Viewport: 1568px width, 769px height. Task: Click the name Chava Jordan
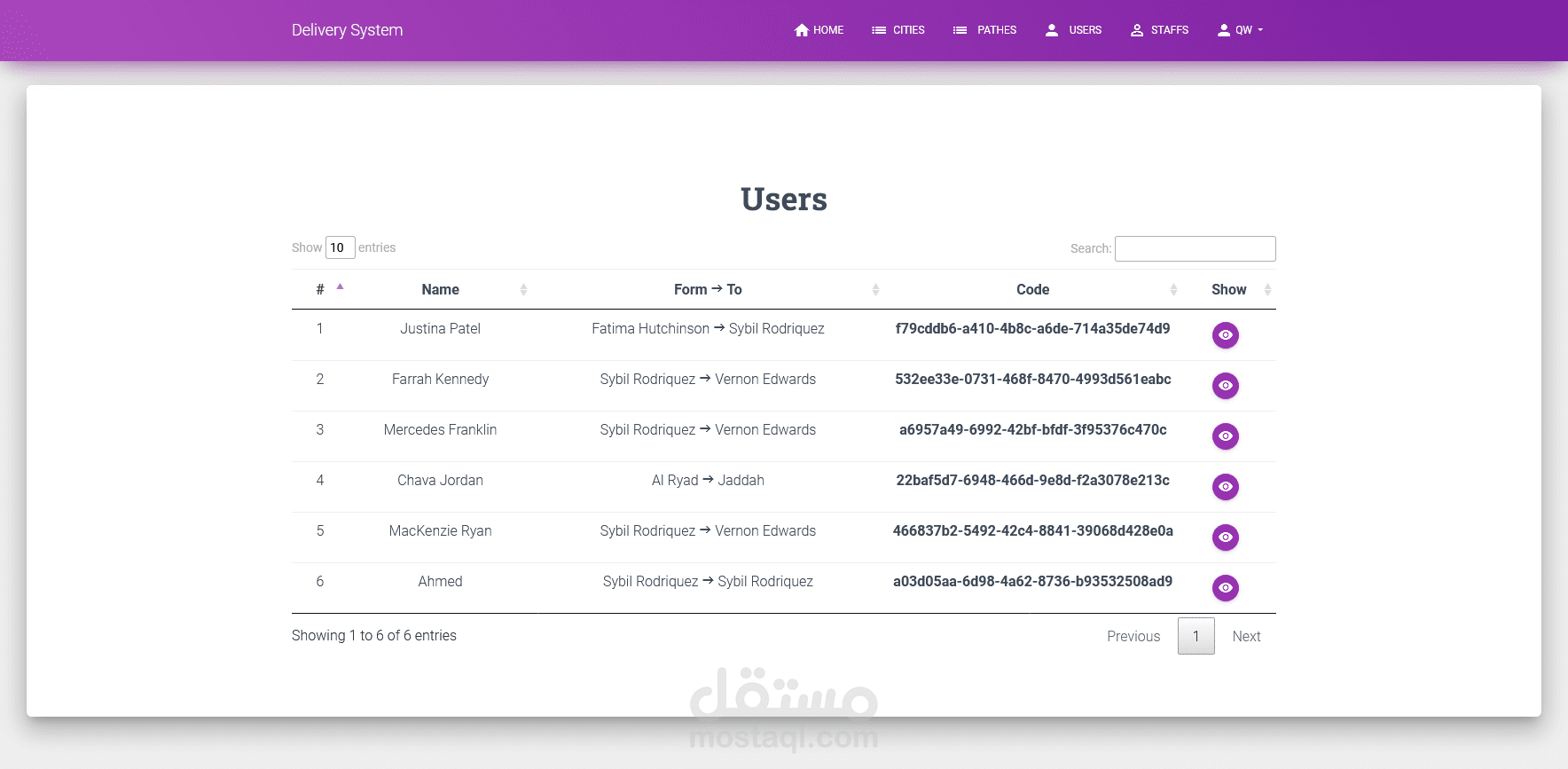(x=440, y=480)
